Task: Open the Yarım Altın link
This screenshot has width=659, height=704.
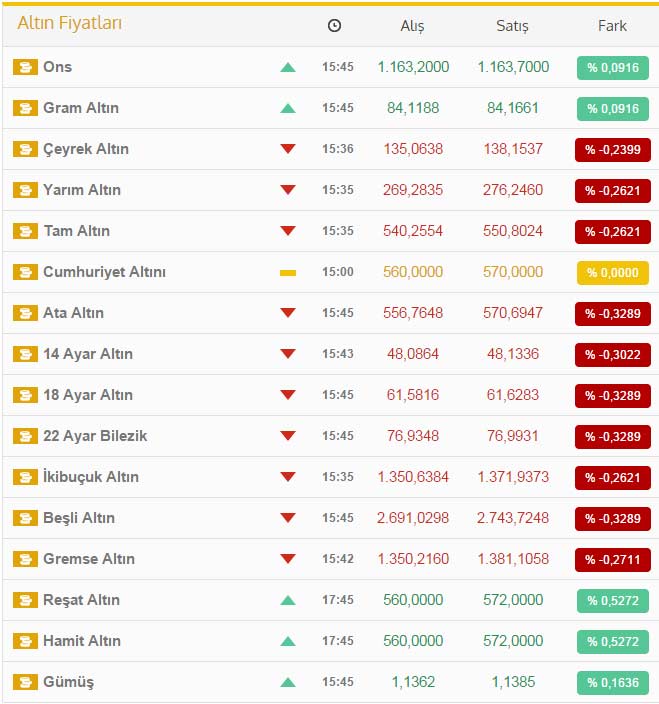Action: (82, 190)
